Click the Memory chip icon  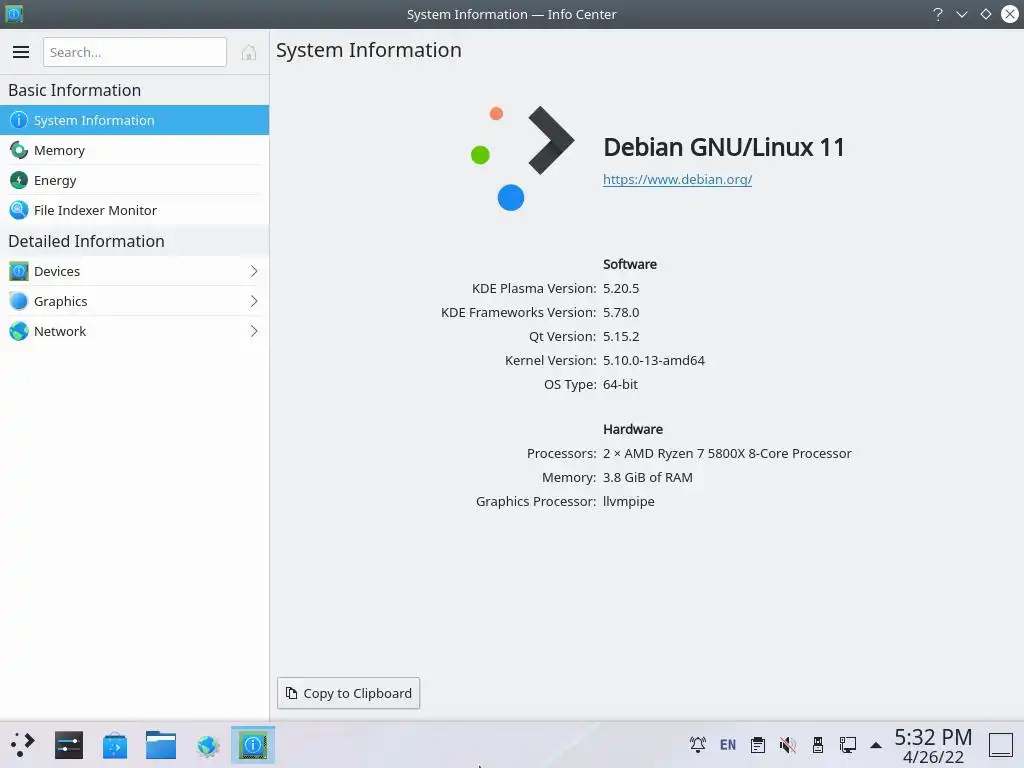coord(19,150)
